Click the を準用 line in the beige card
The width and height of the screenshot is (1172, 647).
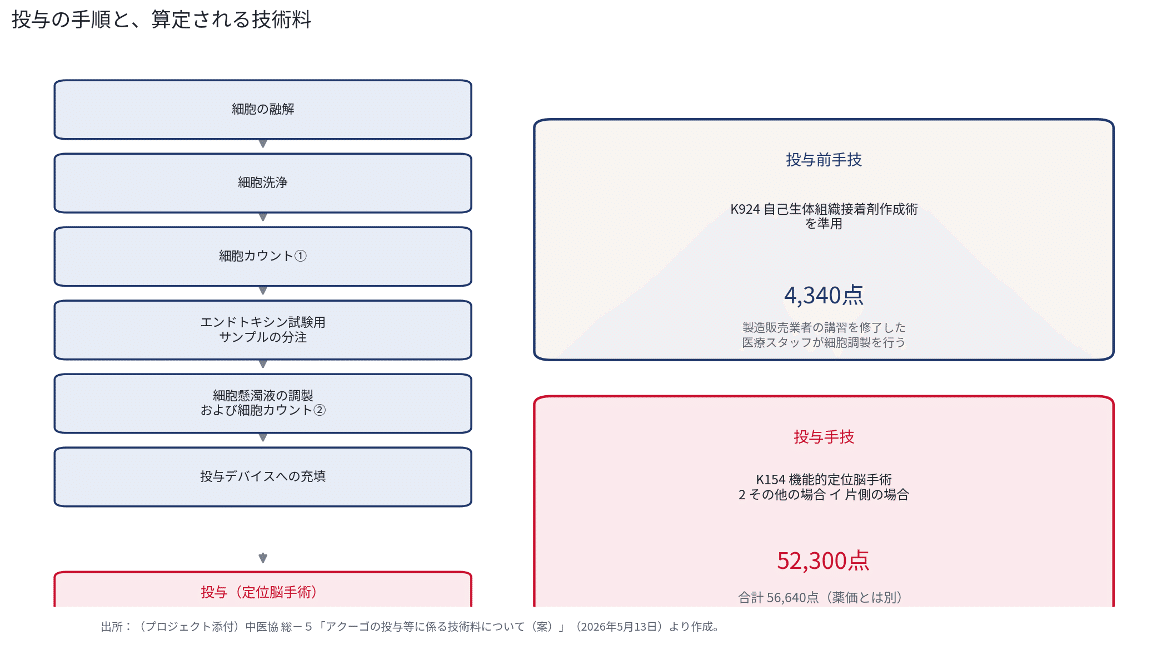pyautogui.click(x=824, y=223)
